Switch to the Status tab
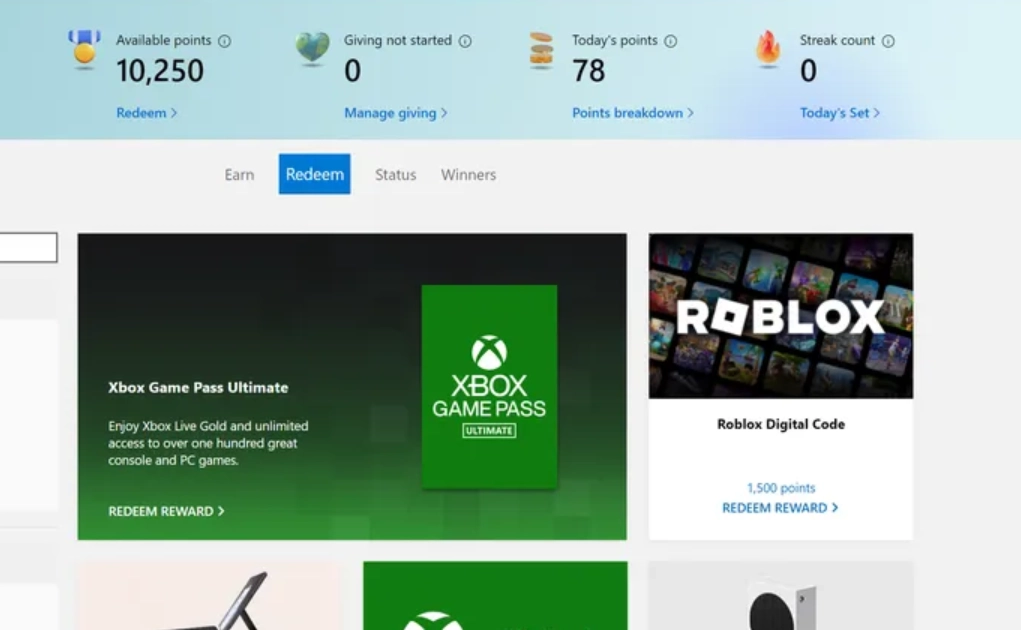1021x630 pixels. (x=395, y=174)
